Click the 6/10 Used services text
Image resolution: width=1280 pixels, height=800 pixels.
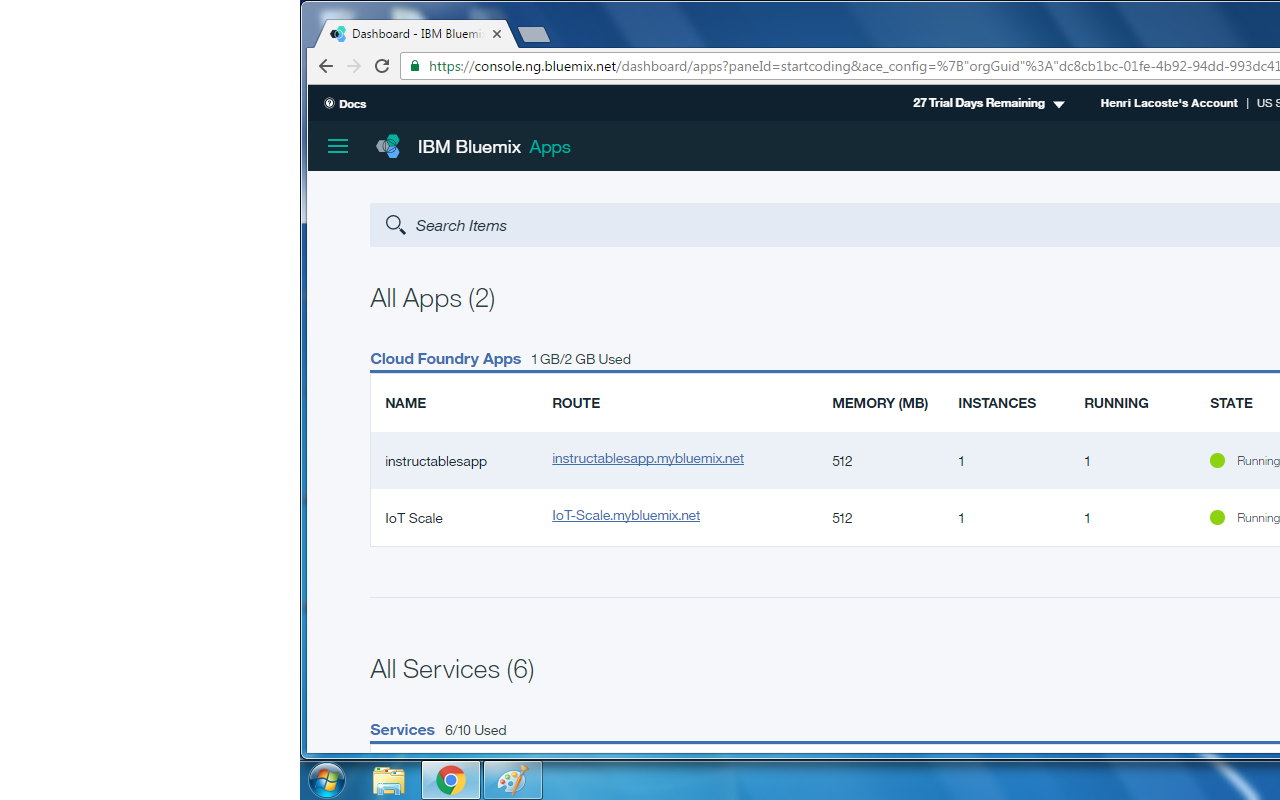pos(476,731)
